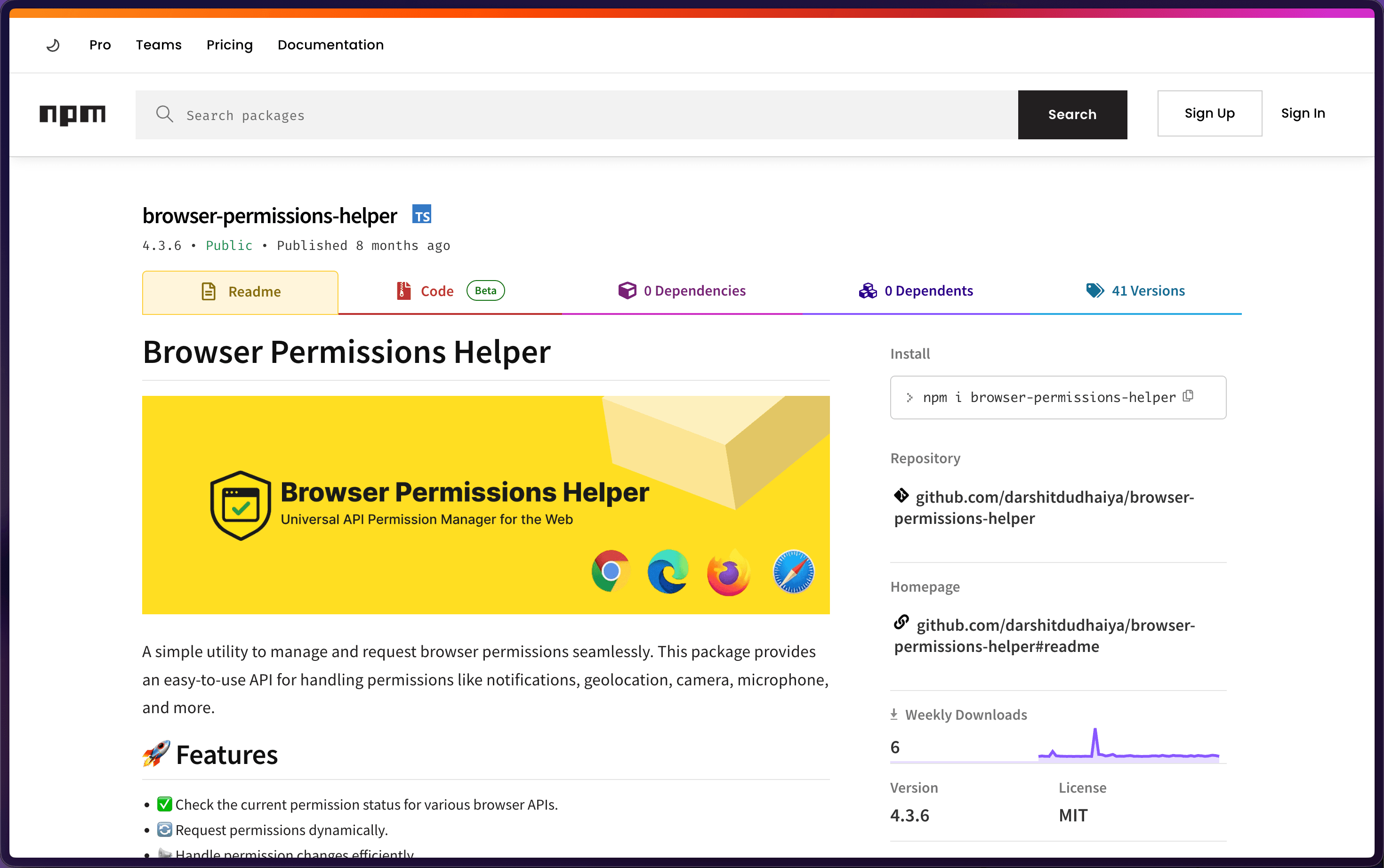Open the Teams page
Viewport: 1384px width, 868px height.
(x=159, y=45)
